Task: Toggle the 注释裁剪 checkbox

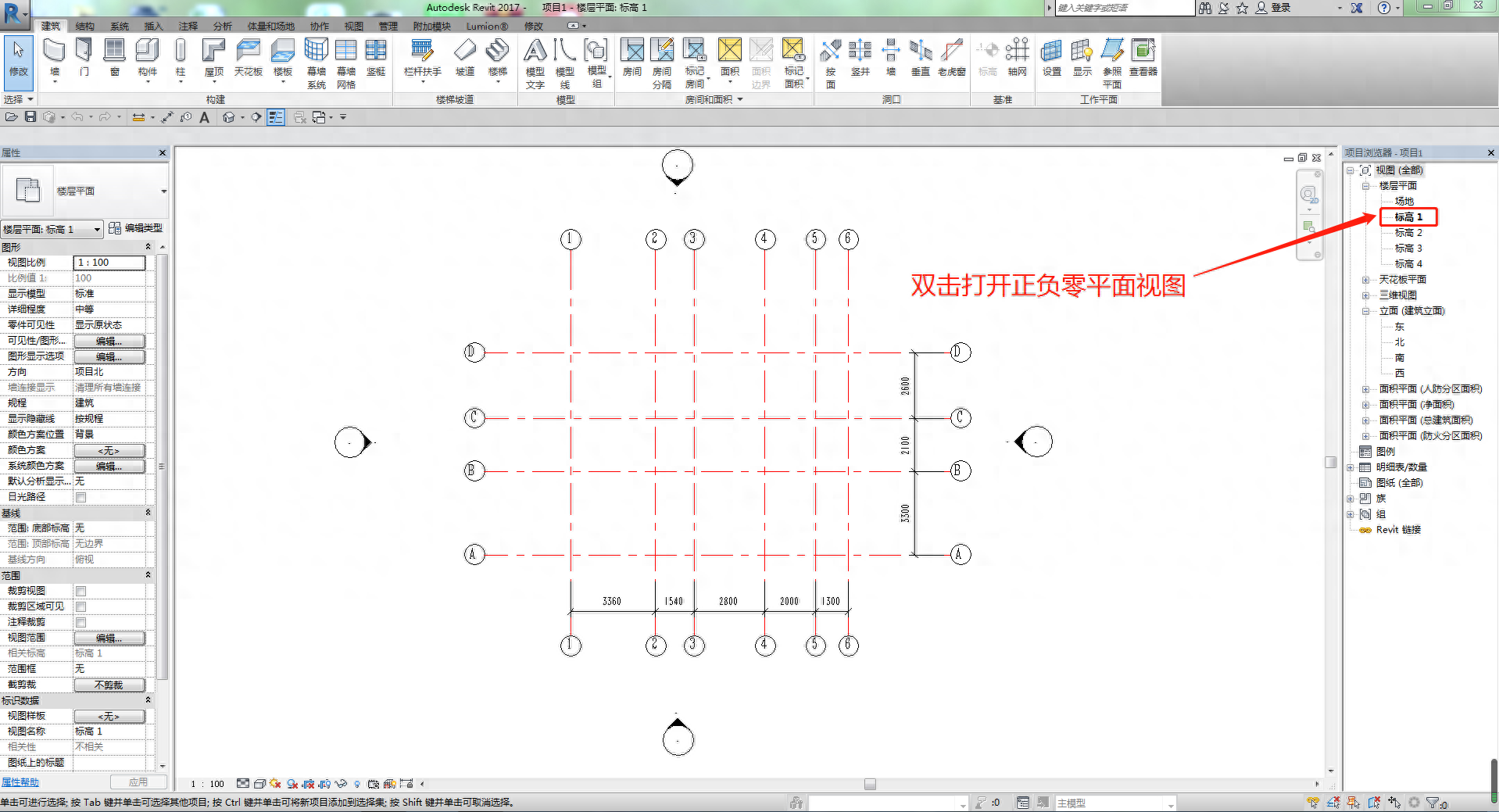Action: [80, 621]
